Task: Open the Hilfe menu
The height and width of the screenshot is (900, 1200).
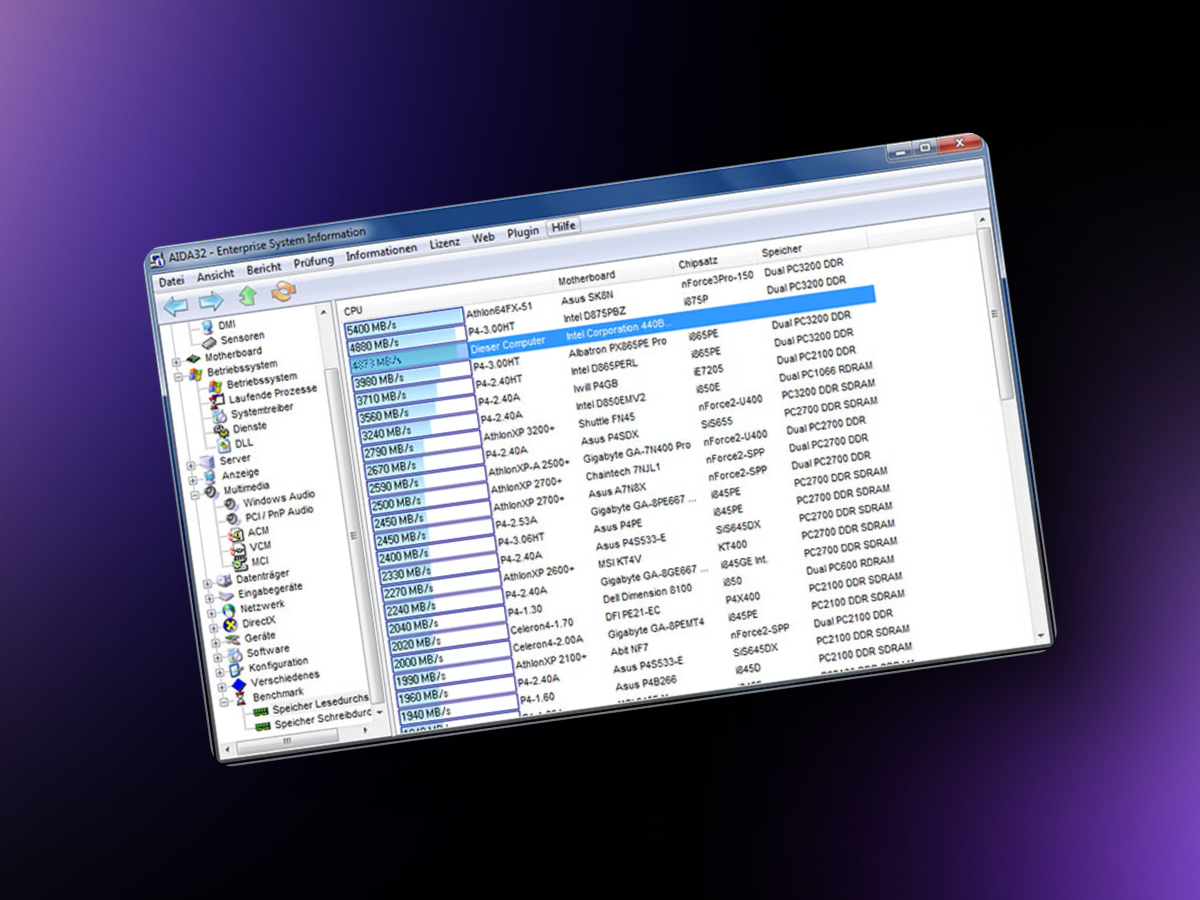Action: click(x=564, y=227)
